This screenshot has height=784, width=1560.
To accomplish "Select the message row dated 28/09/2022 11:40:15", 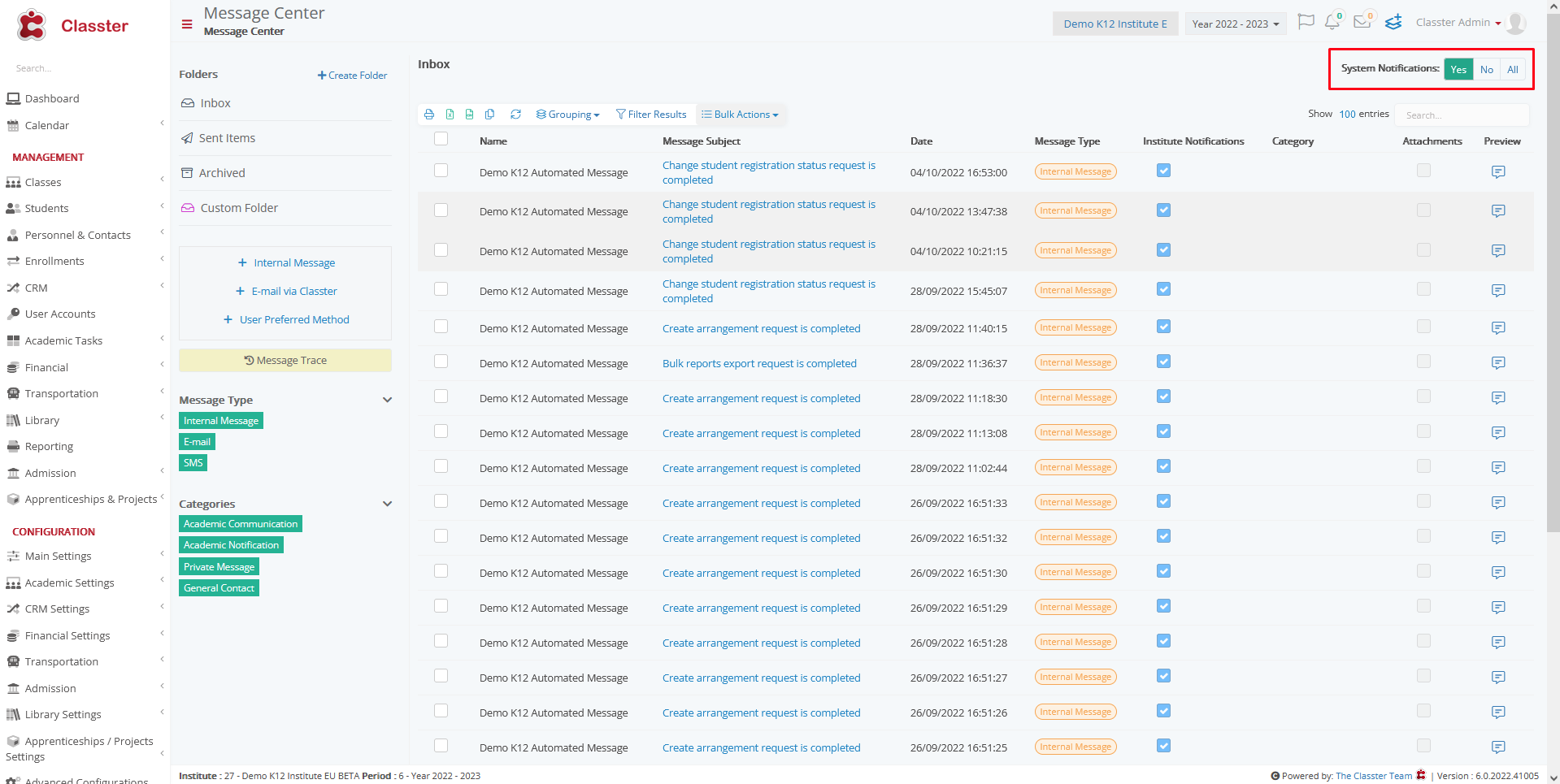I will click(441, 327).
